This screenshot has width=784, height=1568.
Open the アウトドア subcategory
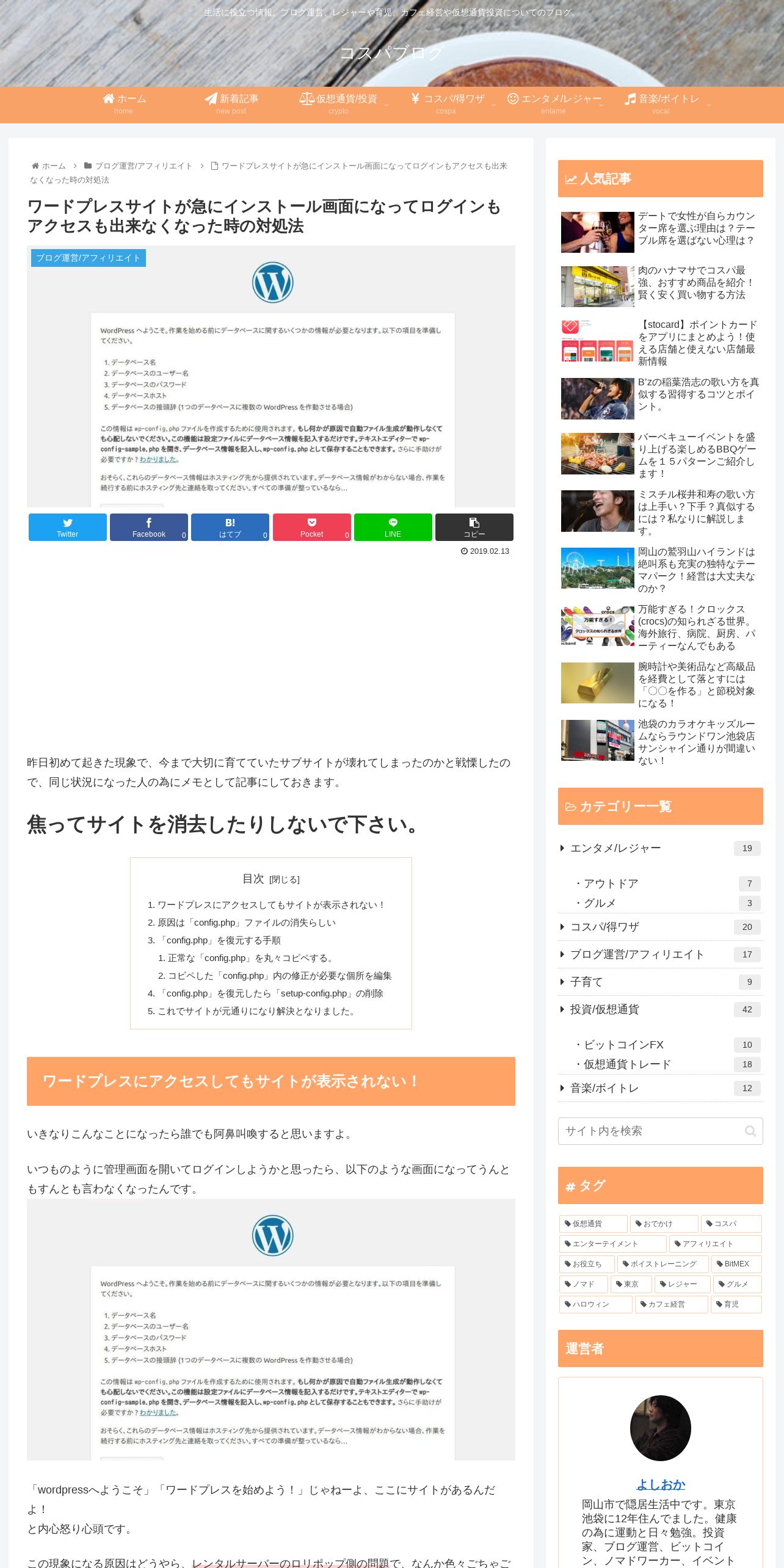pos(667,884)
